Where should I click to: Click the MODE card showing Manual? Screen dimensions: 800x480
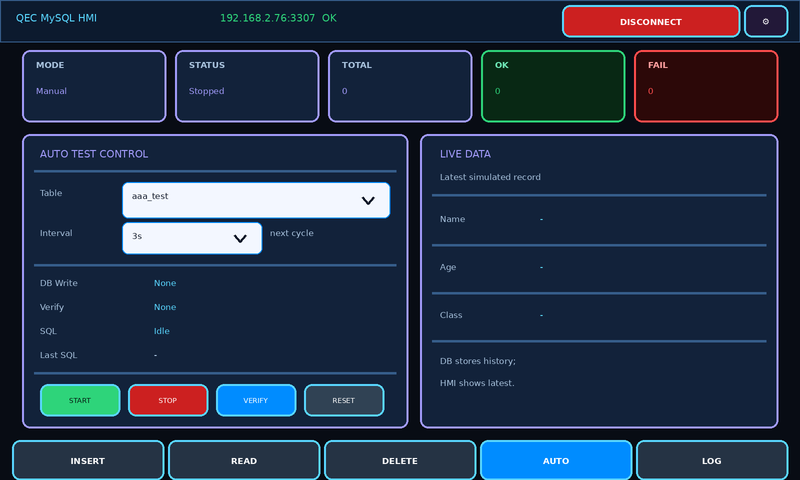click(x=94, y=86)
